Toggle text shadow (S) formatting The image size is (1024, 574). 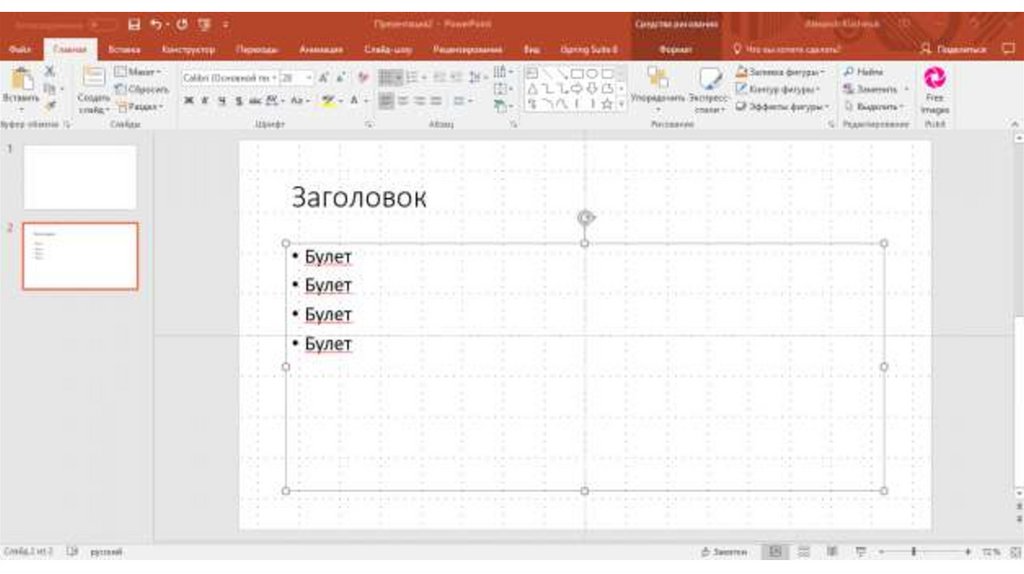pyautogui.click(x=238, y=101)
